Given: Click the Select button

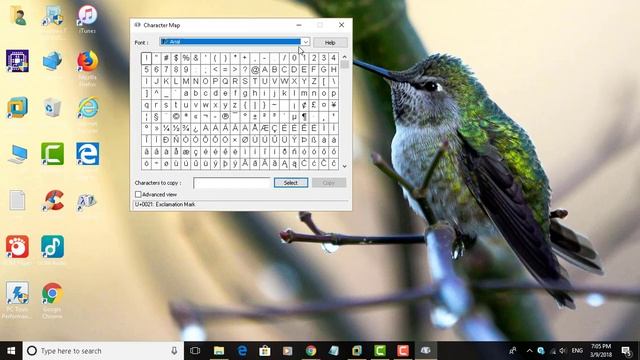Looking at the screenshot, I should [x=291, y=183].
